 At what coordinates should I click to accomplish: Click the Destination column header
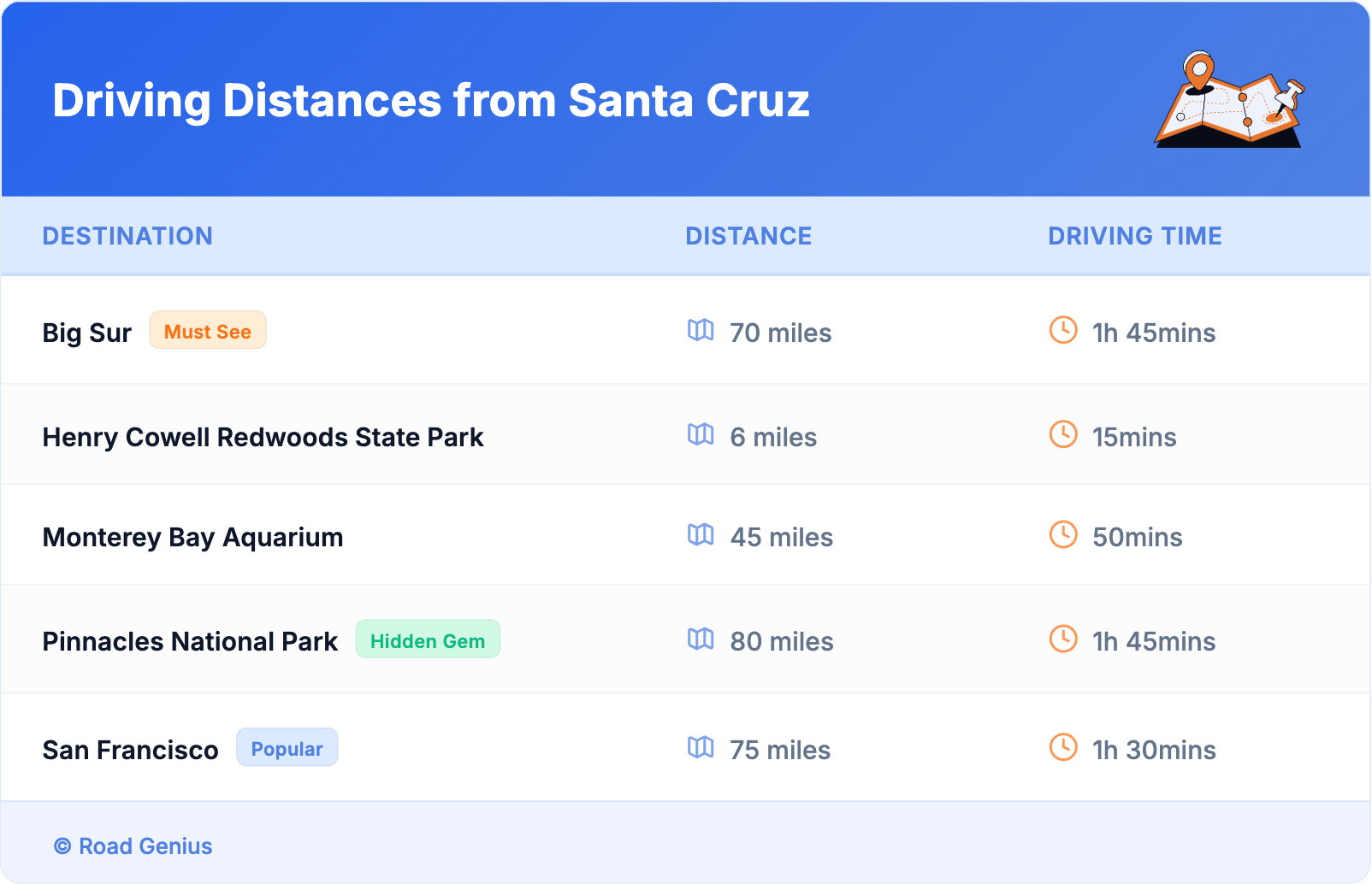(x=127, y=236)
